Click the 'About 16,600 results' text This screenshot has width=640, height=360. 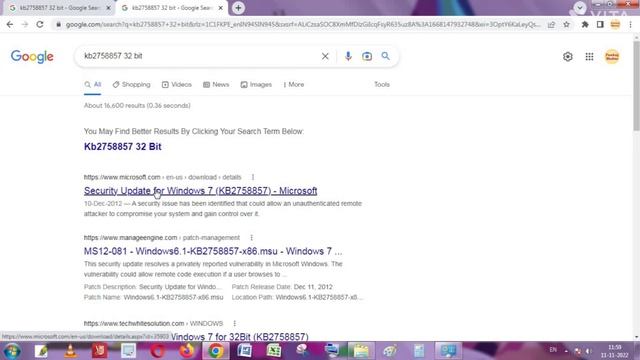coord(137,106)
